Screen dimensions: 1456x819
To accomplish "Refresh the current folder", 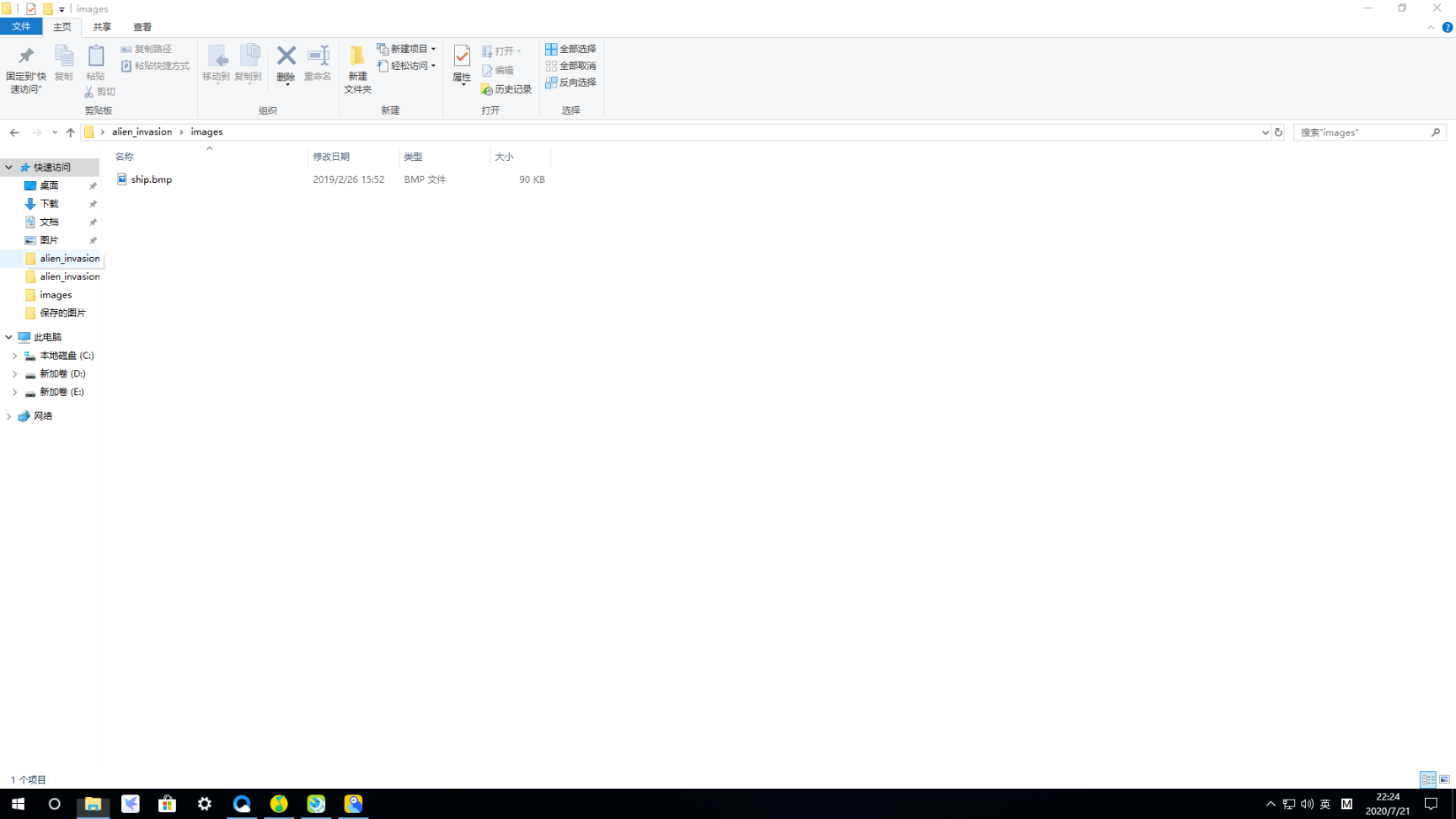I will (x=1278, y=132).
